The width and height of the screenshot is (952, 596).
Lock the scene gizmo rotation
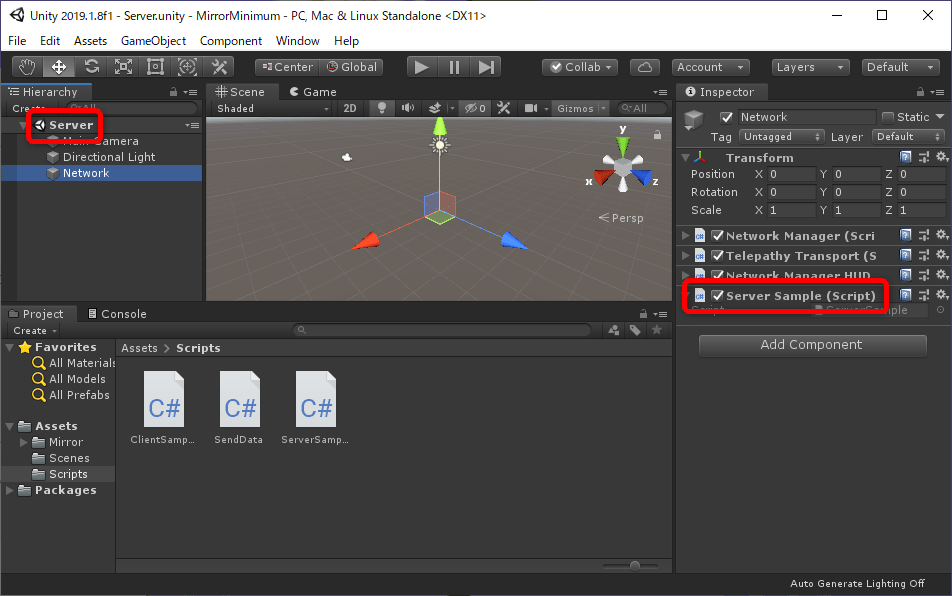point(657,135)
